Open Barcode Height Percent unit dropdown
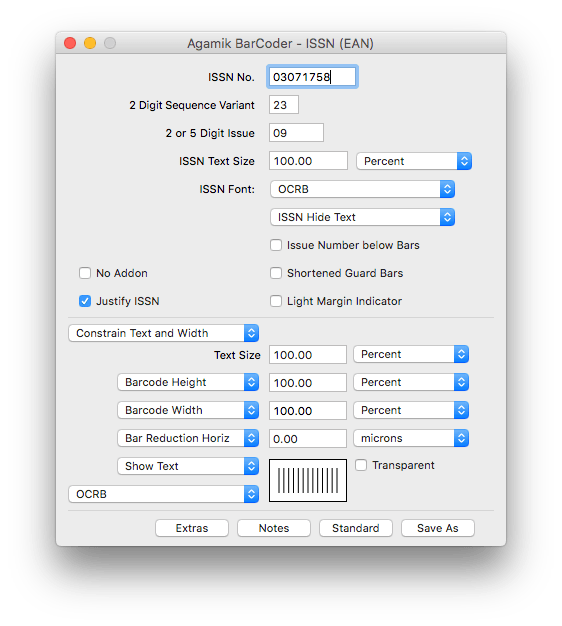The width and height of the screenshot is (562, 626). (411, 382)
